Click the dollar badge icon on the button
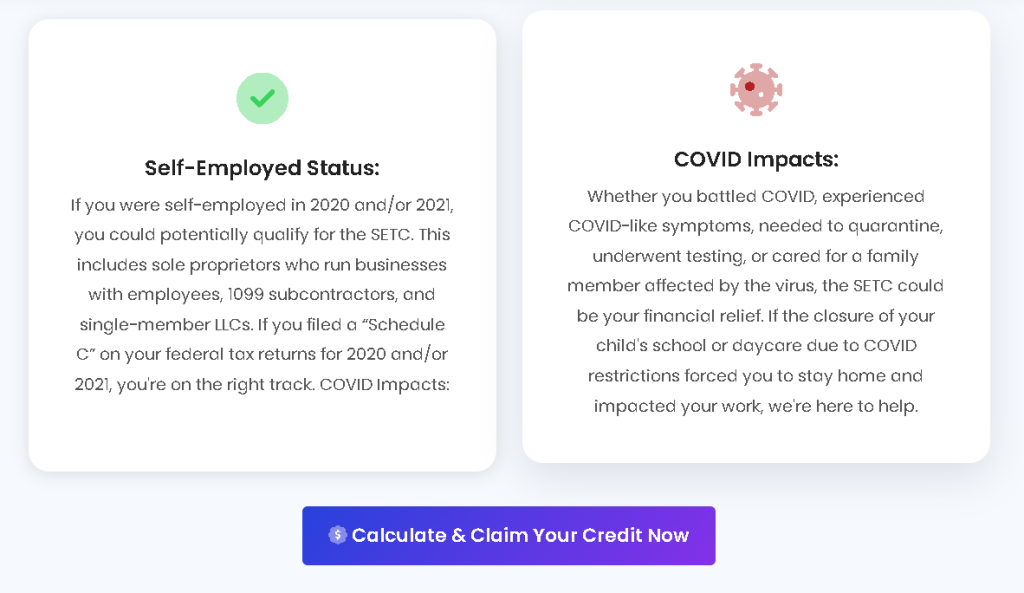This screenshot has height=593, width=1024. click(x=337, y=535)
